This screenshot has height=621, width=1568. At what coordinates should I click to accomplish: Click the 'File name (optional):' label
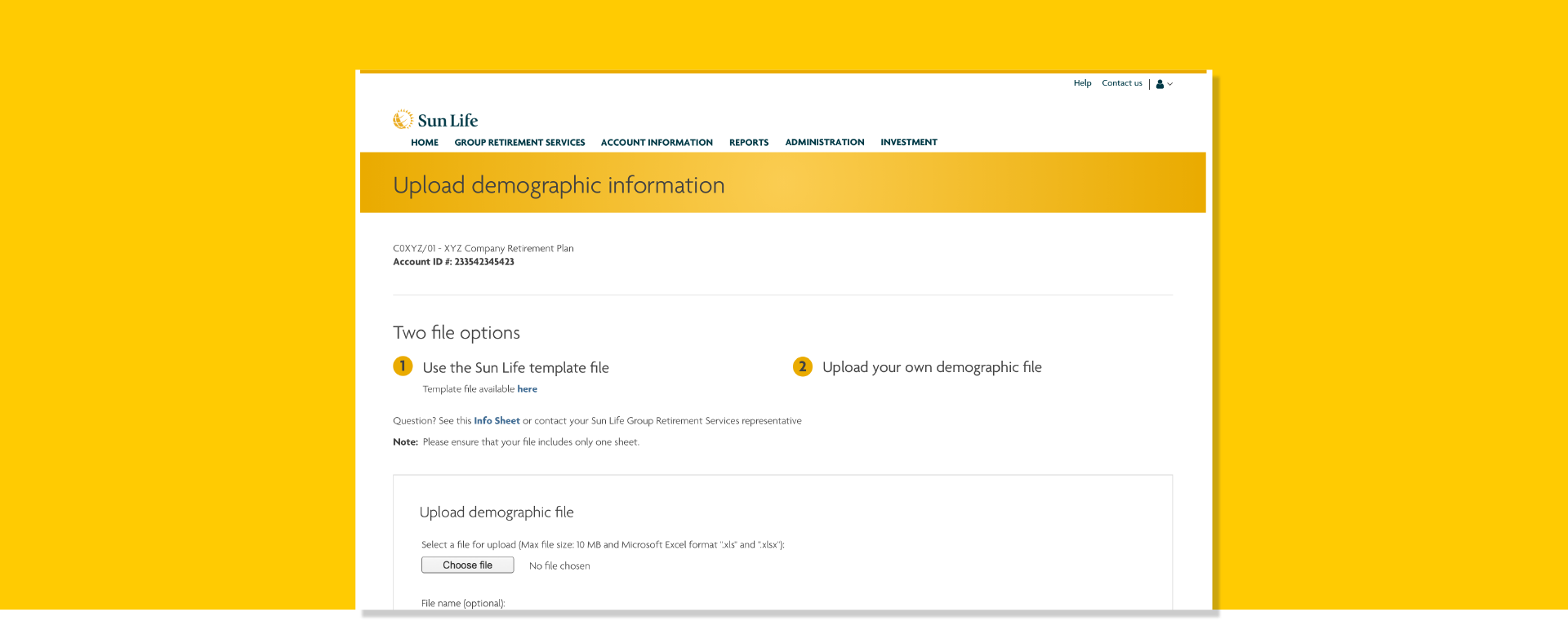pyautogui.click(x=463, y=604)
